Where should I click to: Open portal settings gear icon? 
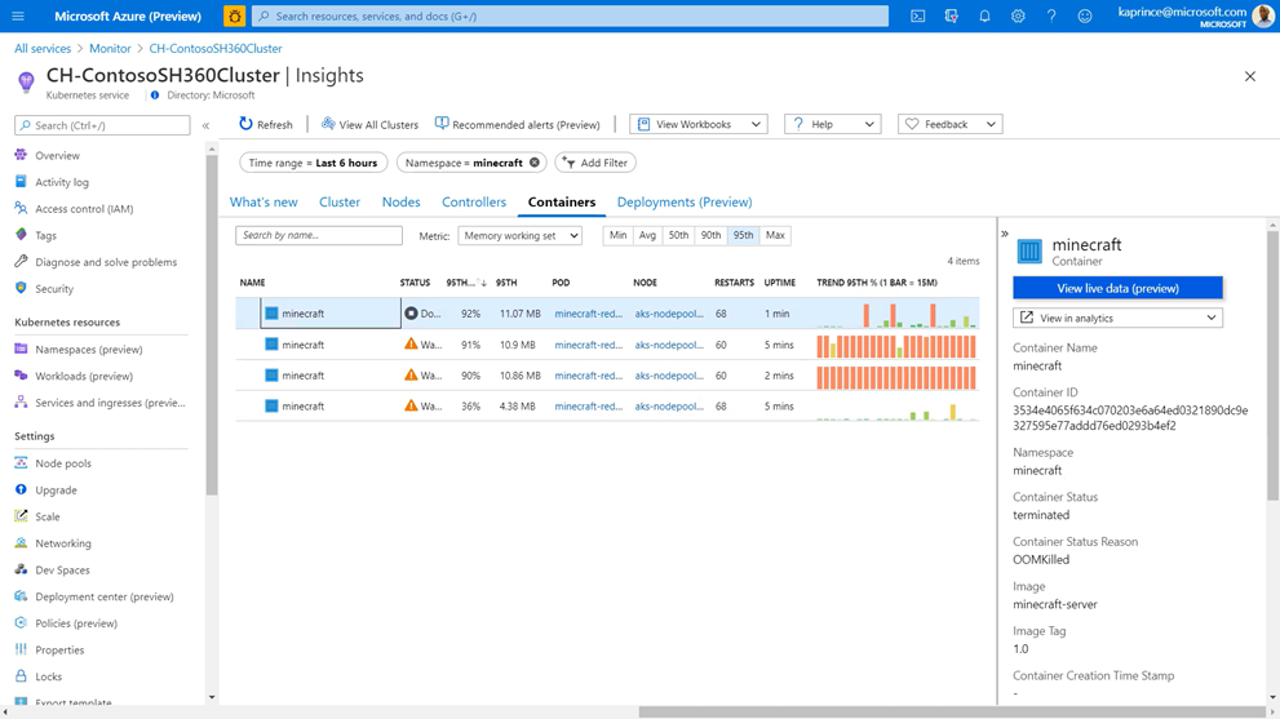click(x=1018, y=16)
